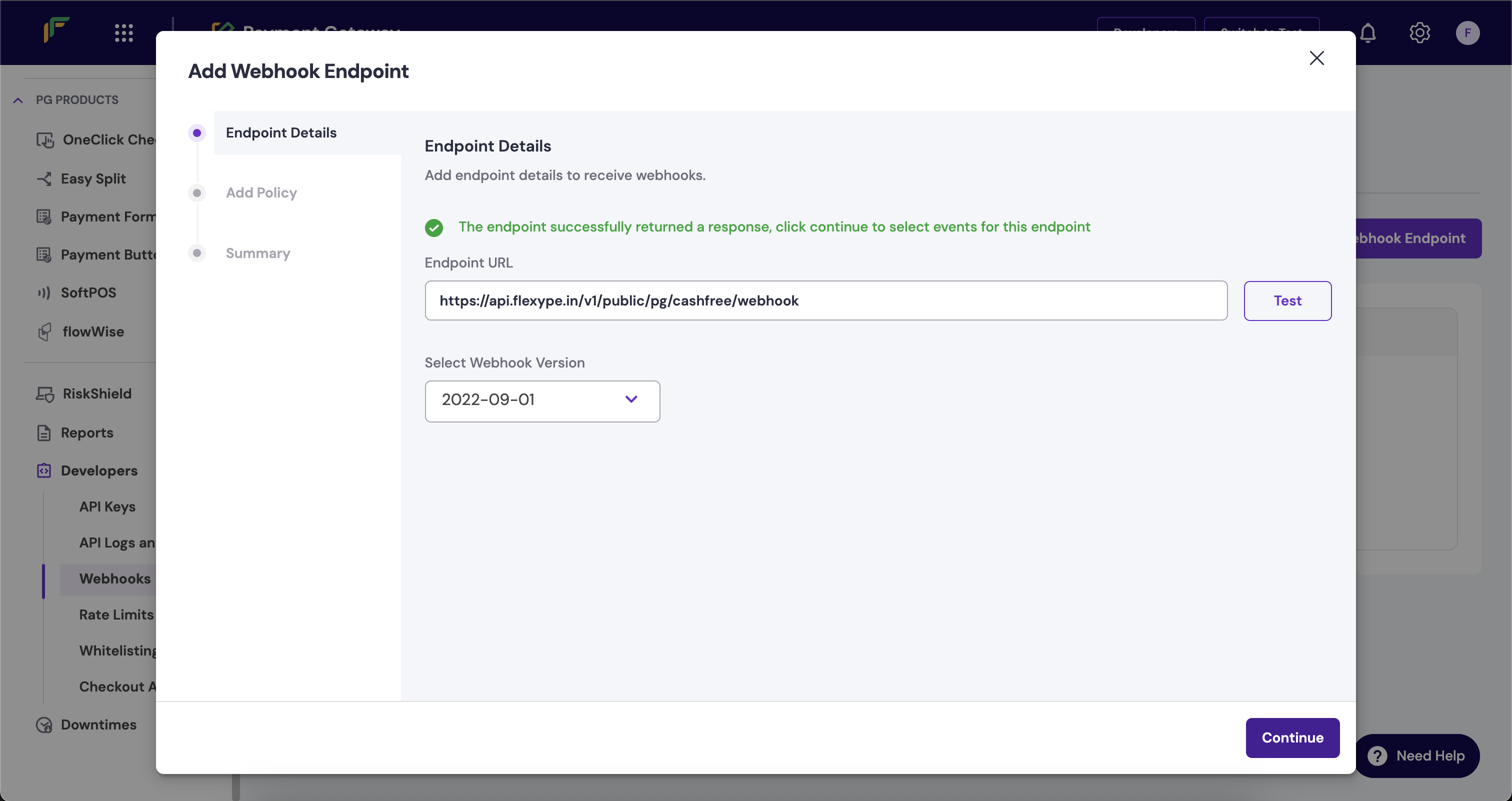Open settings via the gear icon
1512x801 pixels.
1419,32
